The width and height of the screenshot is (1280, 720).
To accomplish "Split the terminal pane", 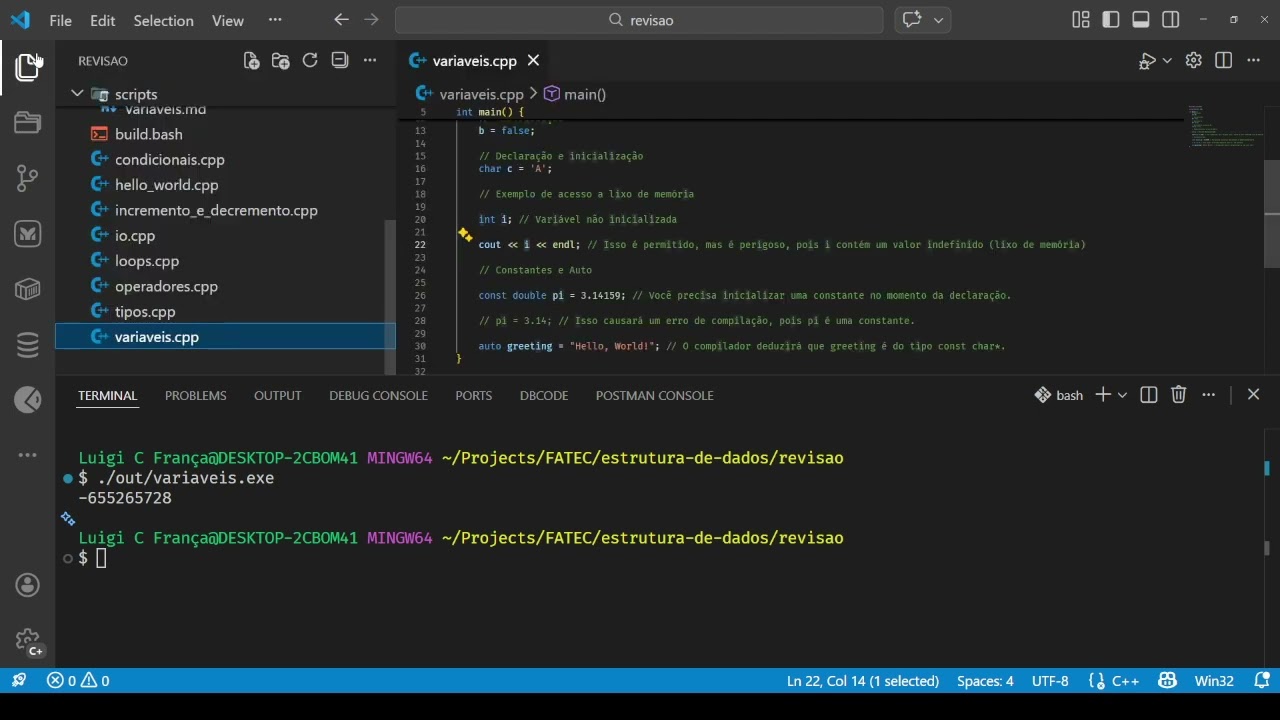I will point(1149,395).
